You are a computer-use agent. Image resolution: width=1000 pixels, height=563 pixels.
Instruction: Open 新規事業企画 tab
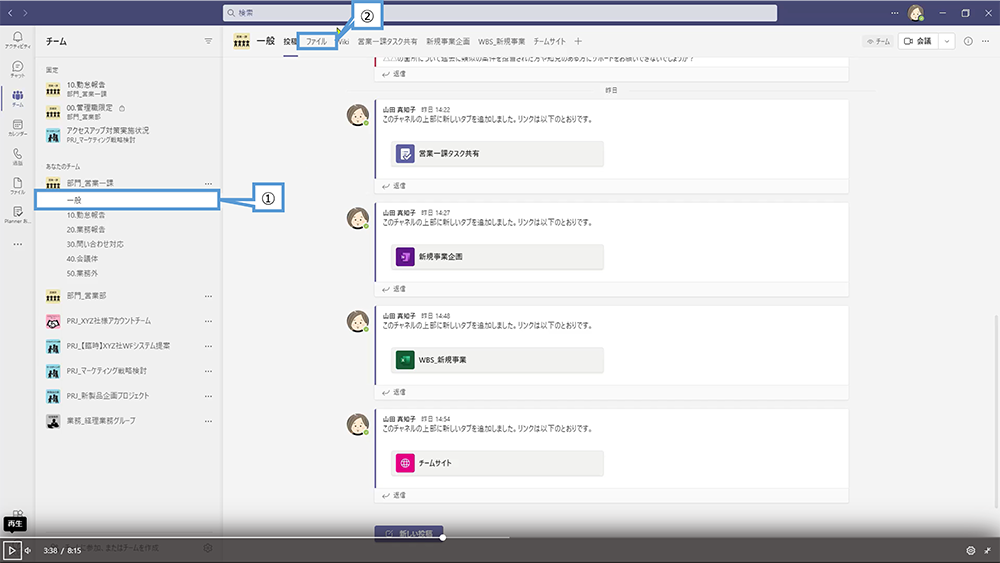(x=448, y=41)
